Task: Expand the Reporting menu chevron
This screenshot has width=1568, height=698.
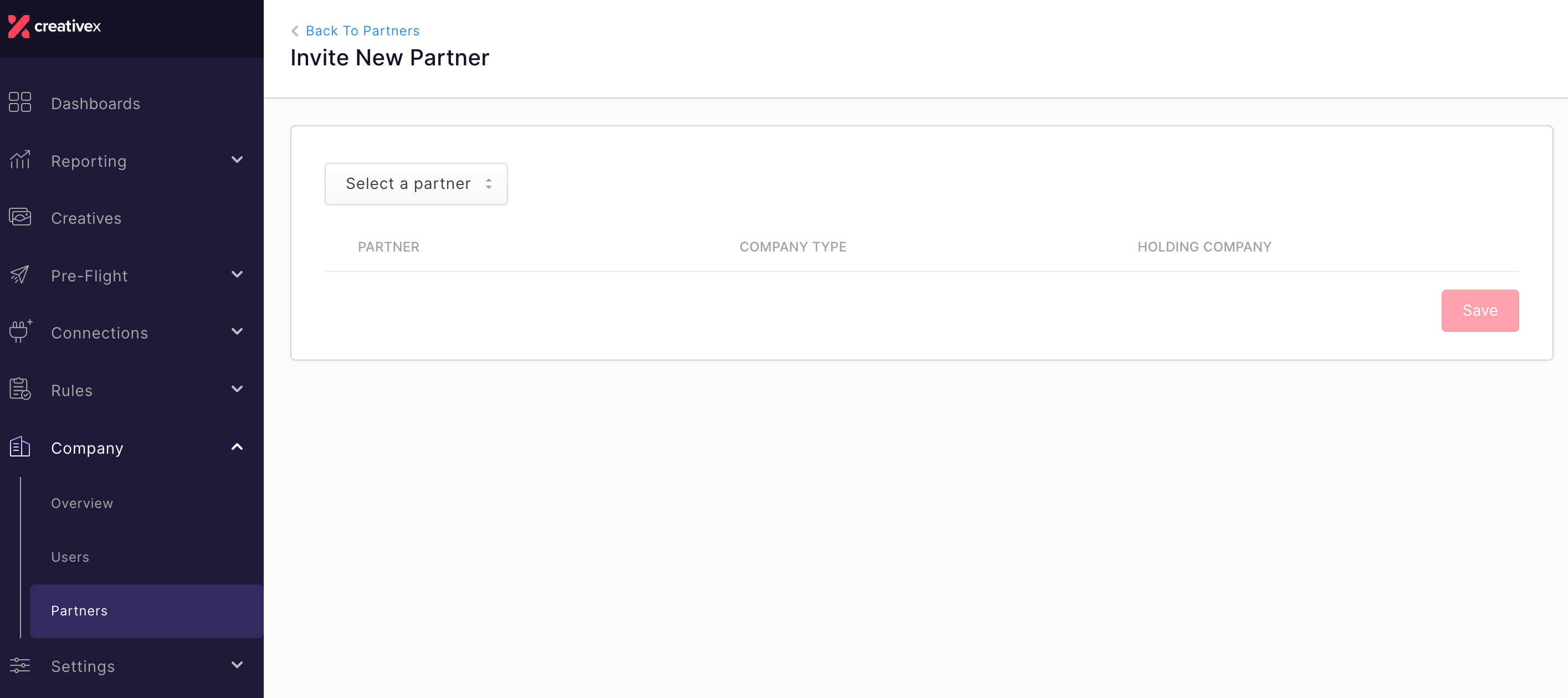Action: coord(237,160)
